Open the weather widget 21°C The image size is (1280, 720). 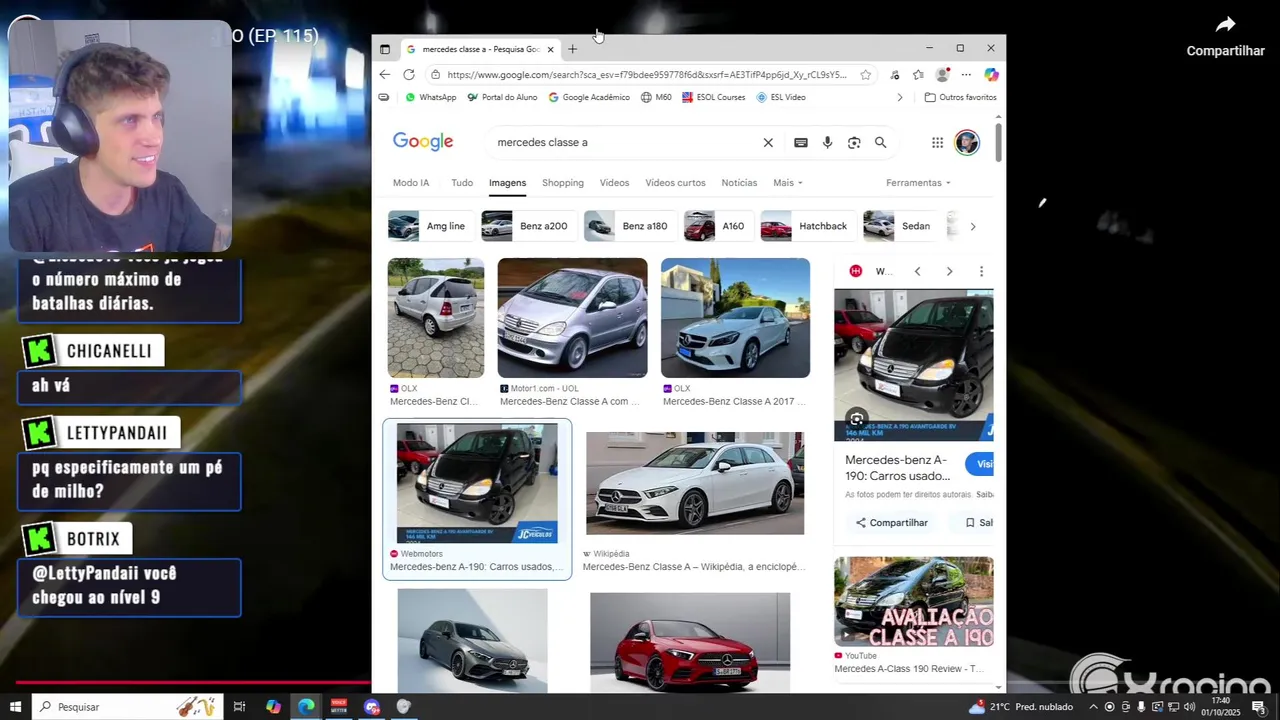click(x=1021, y=707)
